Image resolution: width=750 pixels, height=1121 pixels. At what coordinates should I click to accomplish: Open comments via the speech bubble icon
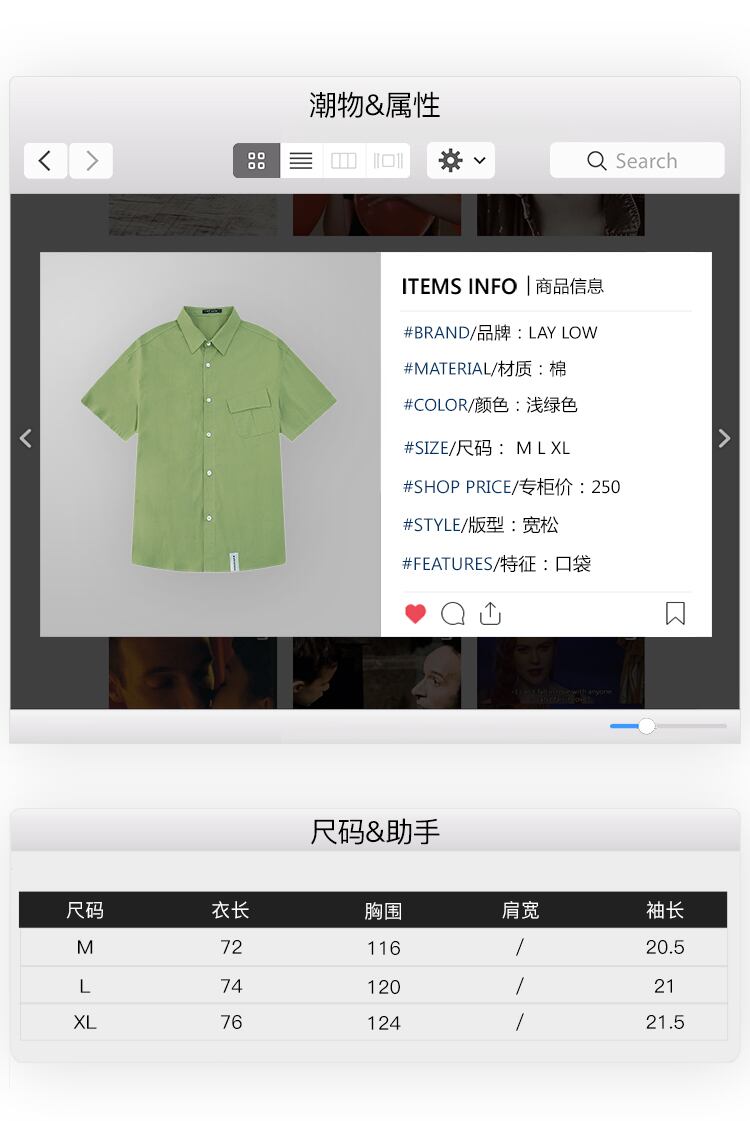point(453,613)
